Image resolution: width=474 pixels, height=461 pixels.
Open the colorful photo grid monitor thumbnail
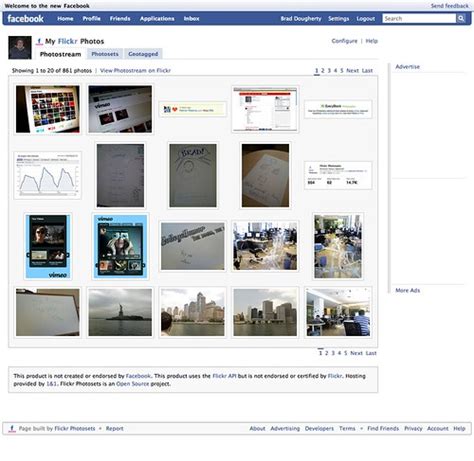[x=48, y=109]
